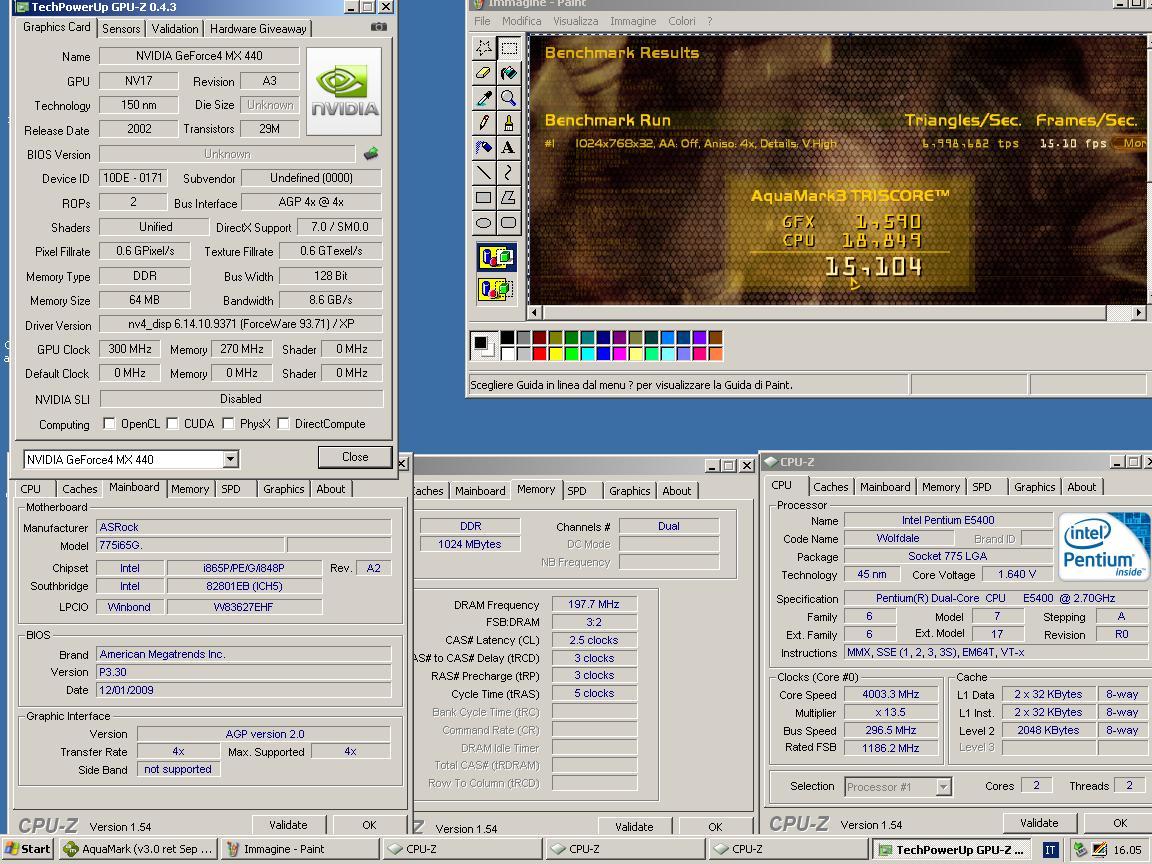
Task: Click the BIOS save chip icon in GPU-Z
Action: click(x=371, y=154)
